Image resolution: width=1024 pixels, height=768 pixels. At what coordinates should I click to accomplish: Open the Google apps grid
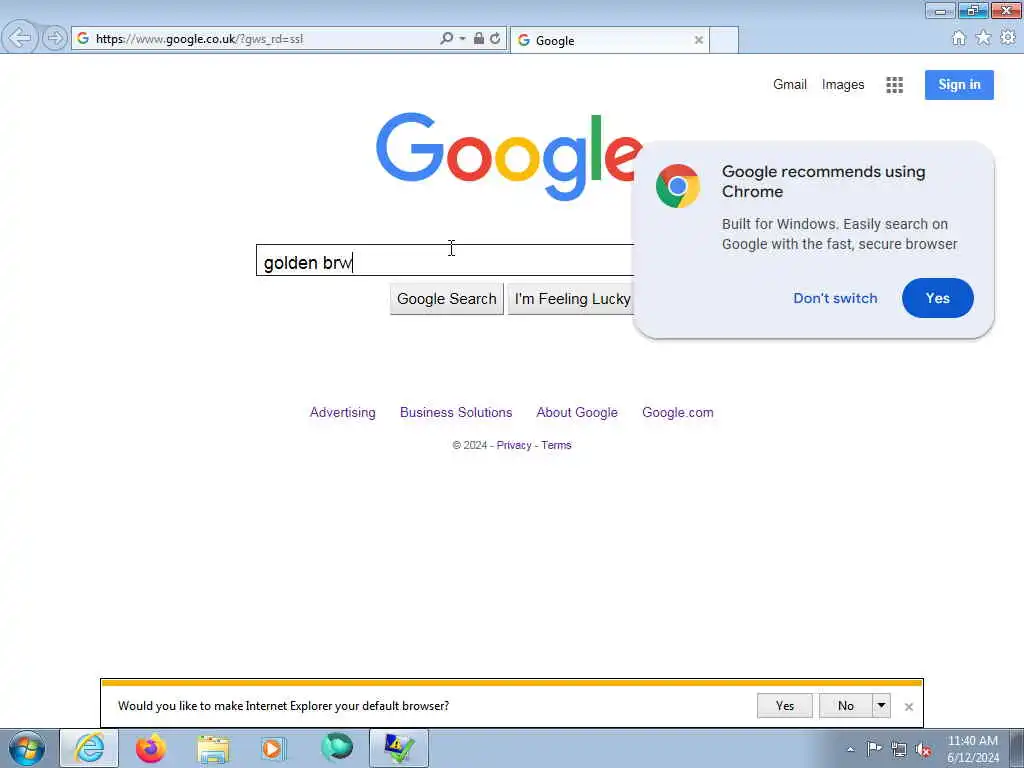pos(895,85)
